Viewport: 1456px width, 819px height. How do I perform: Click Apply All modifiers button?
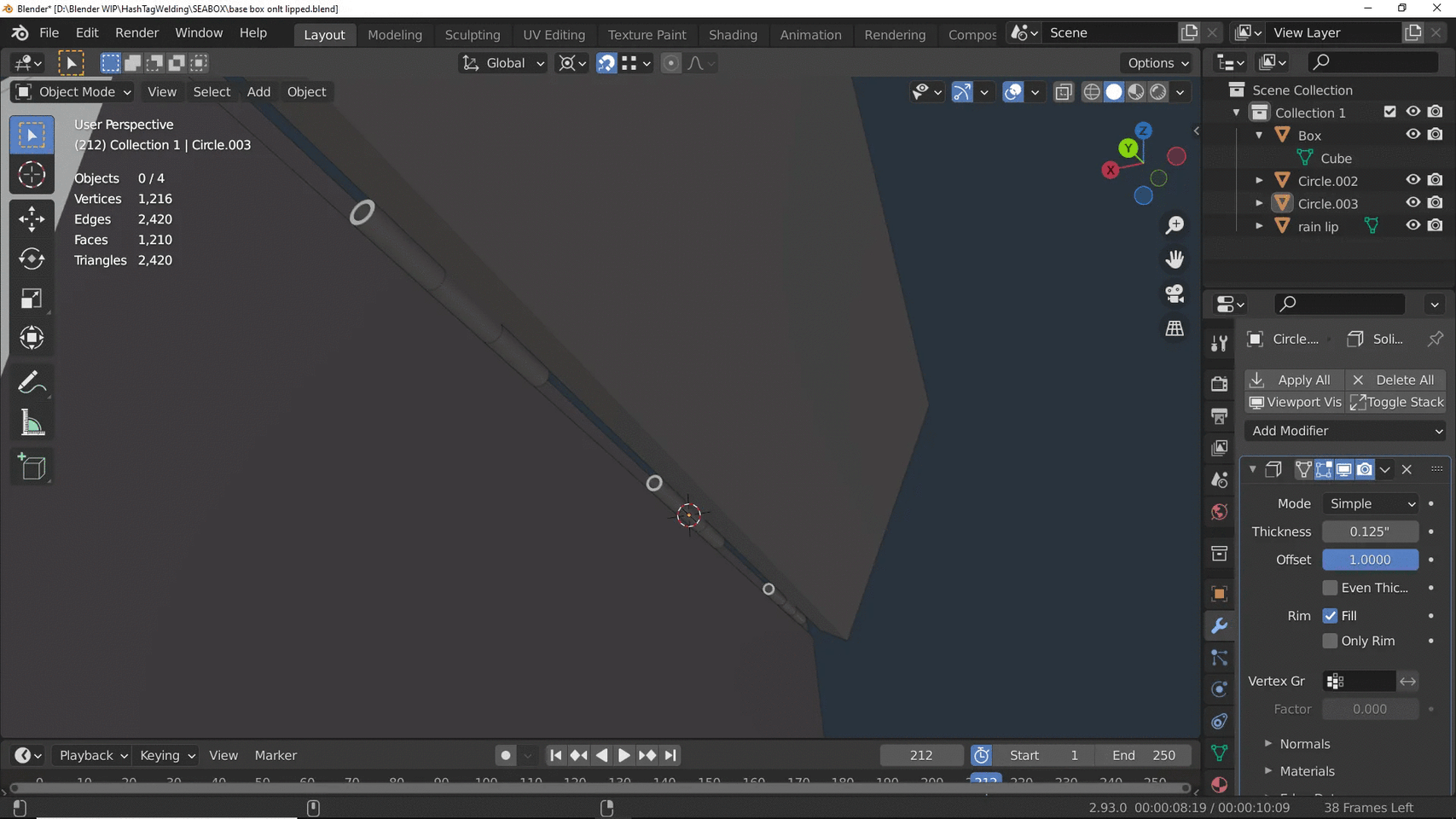(1294, 380)
